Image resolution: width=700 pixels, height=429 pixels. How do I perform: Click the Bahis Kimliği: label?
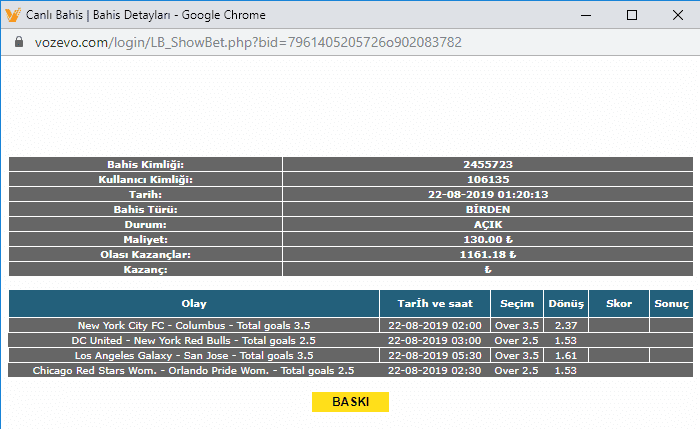[146, 164]
